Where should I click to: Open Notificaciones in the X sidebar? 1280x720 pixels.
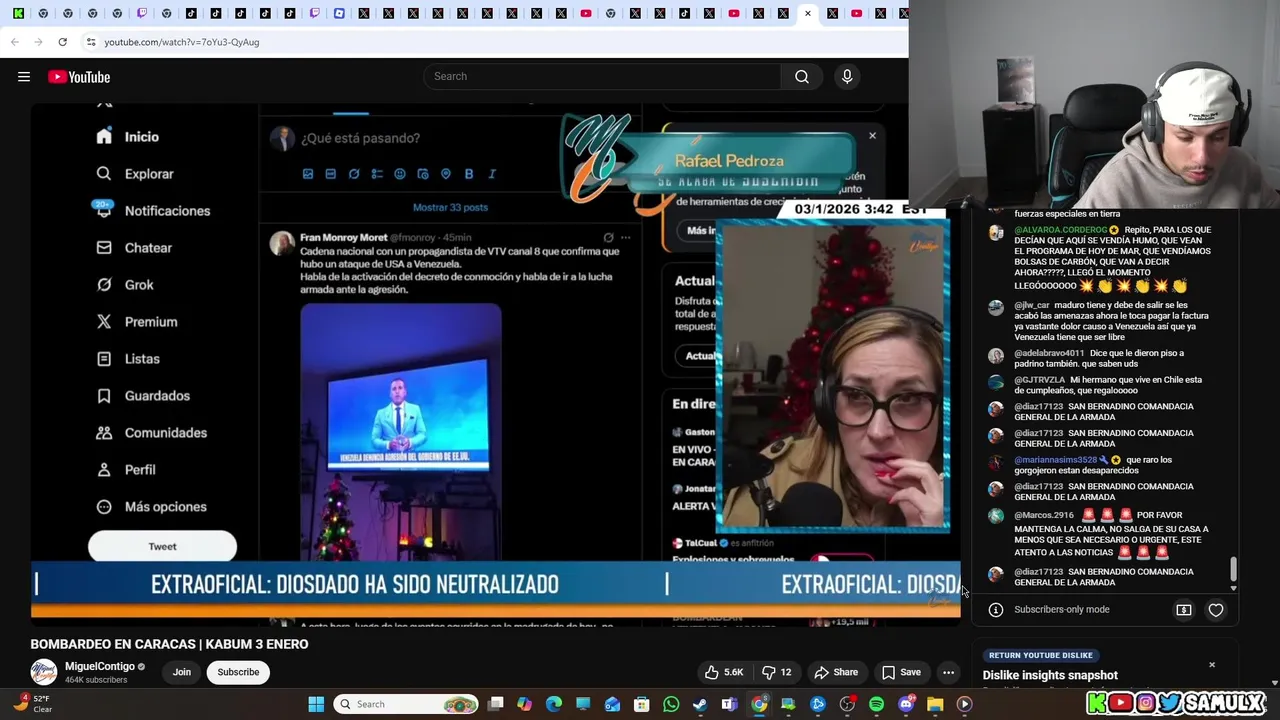coord(153,211)
